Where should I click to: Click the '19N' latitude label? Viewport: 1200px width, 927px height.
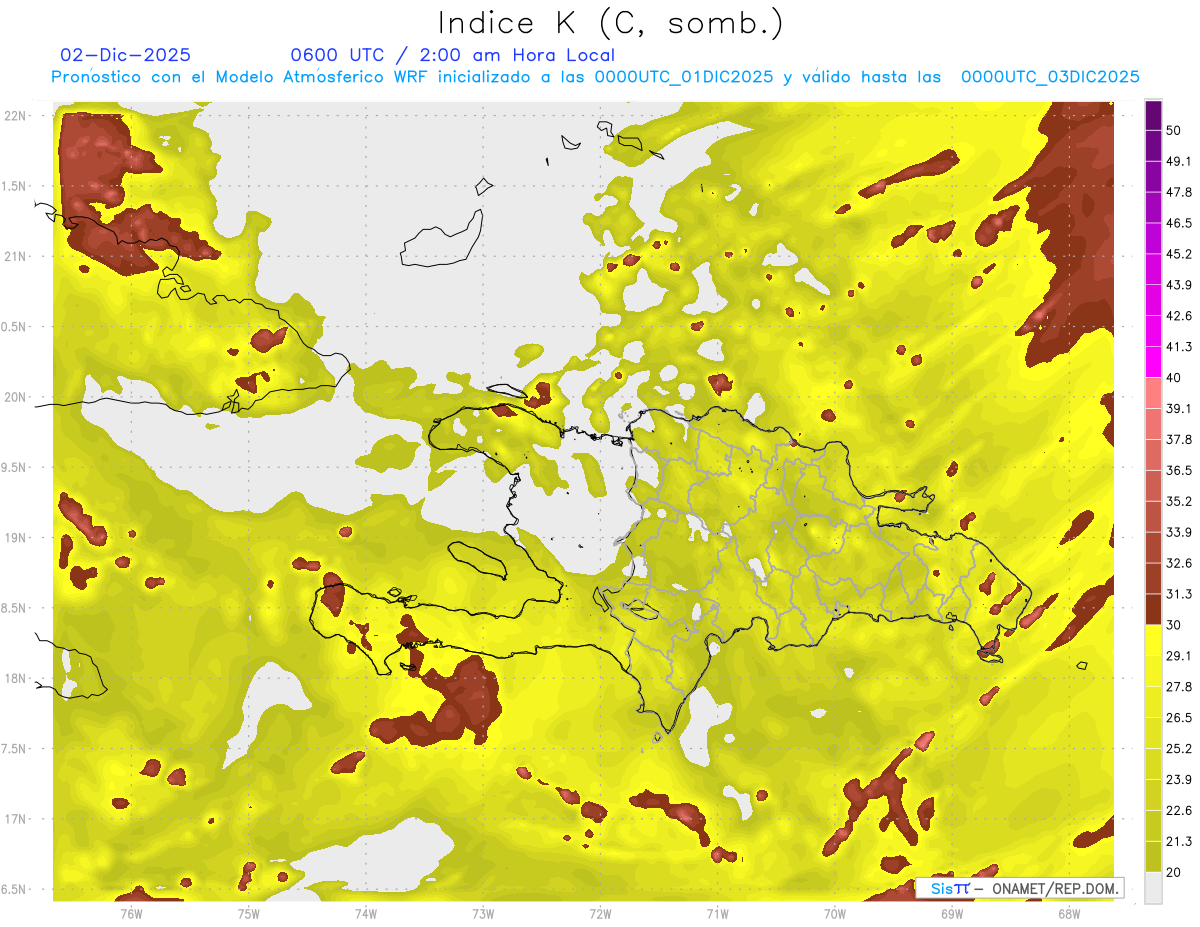(14, 538)
